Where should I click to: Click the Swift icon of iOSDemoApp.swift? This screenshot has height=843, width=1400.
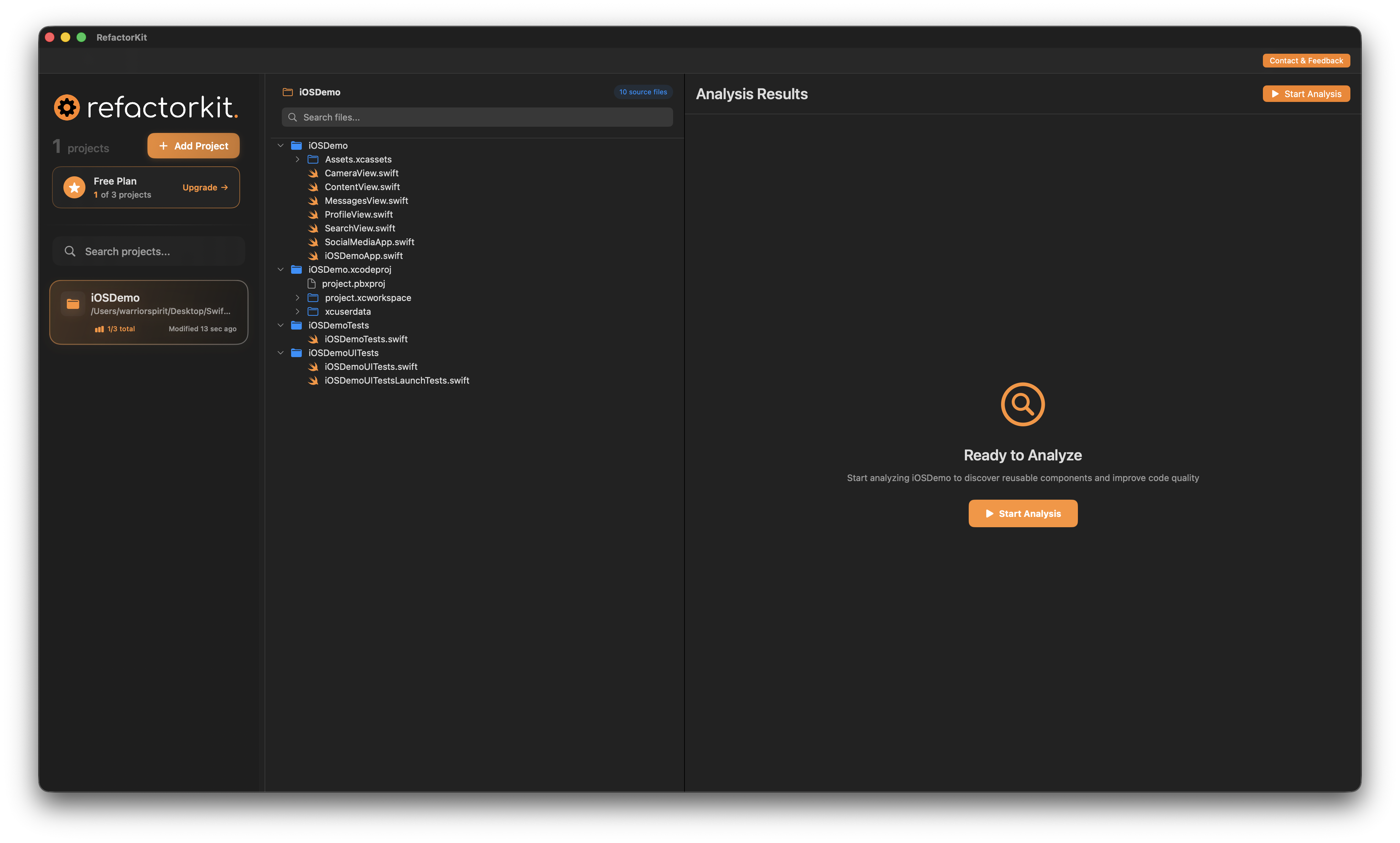click(x=313, y=256)
